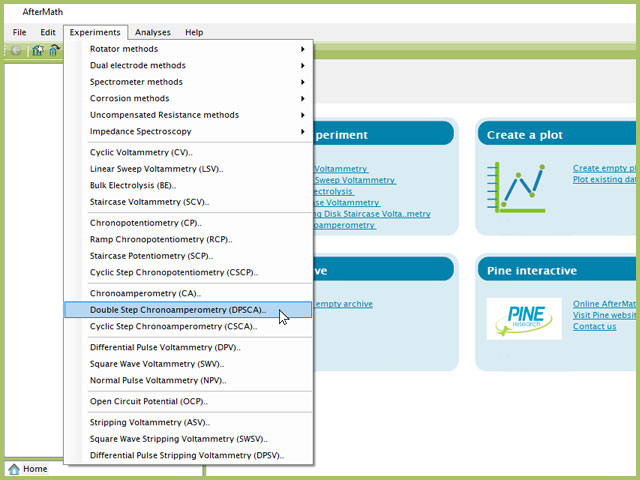This screenshot has width=640, height=480.
Task: Select Square Wave Stripping Voltammetry (SWSV)
Action: point(189,439)
